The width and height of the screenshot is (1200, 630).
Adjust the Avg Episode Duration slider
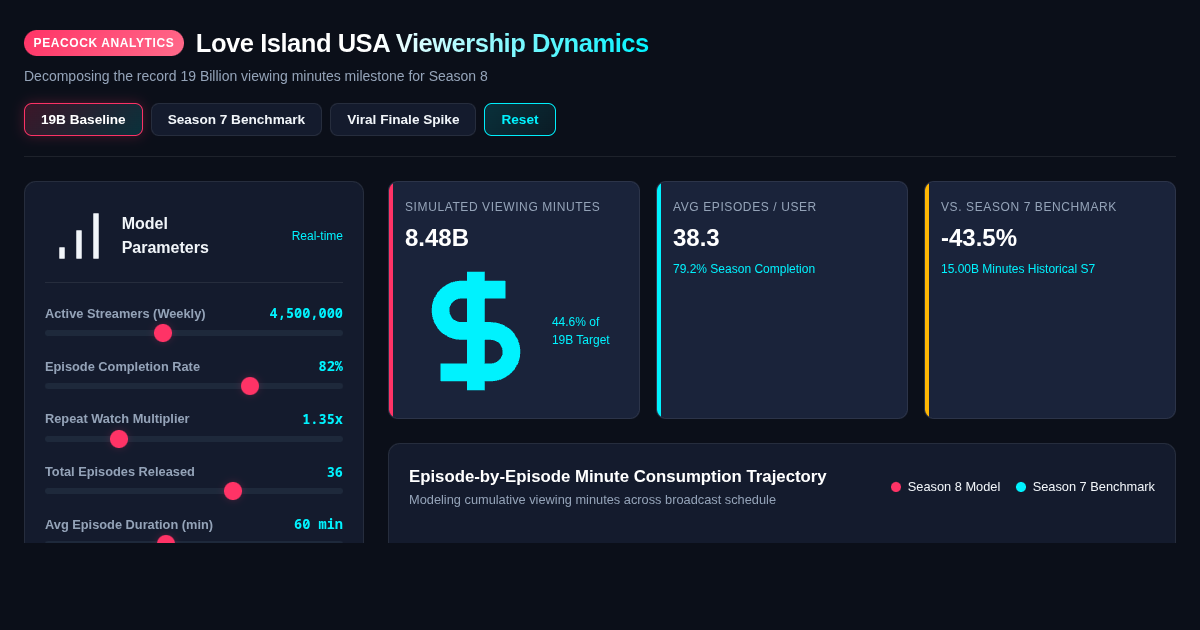pos(194,541)
